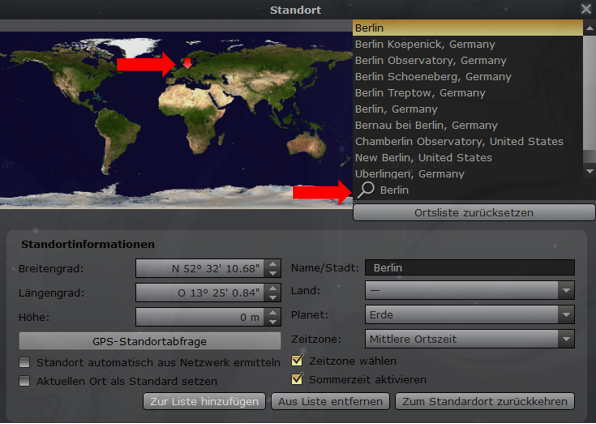
Task: Click Höhe value field
Action: point(201,317)
